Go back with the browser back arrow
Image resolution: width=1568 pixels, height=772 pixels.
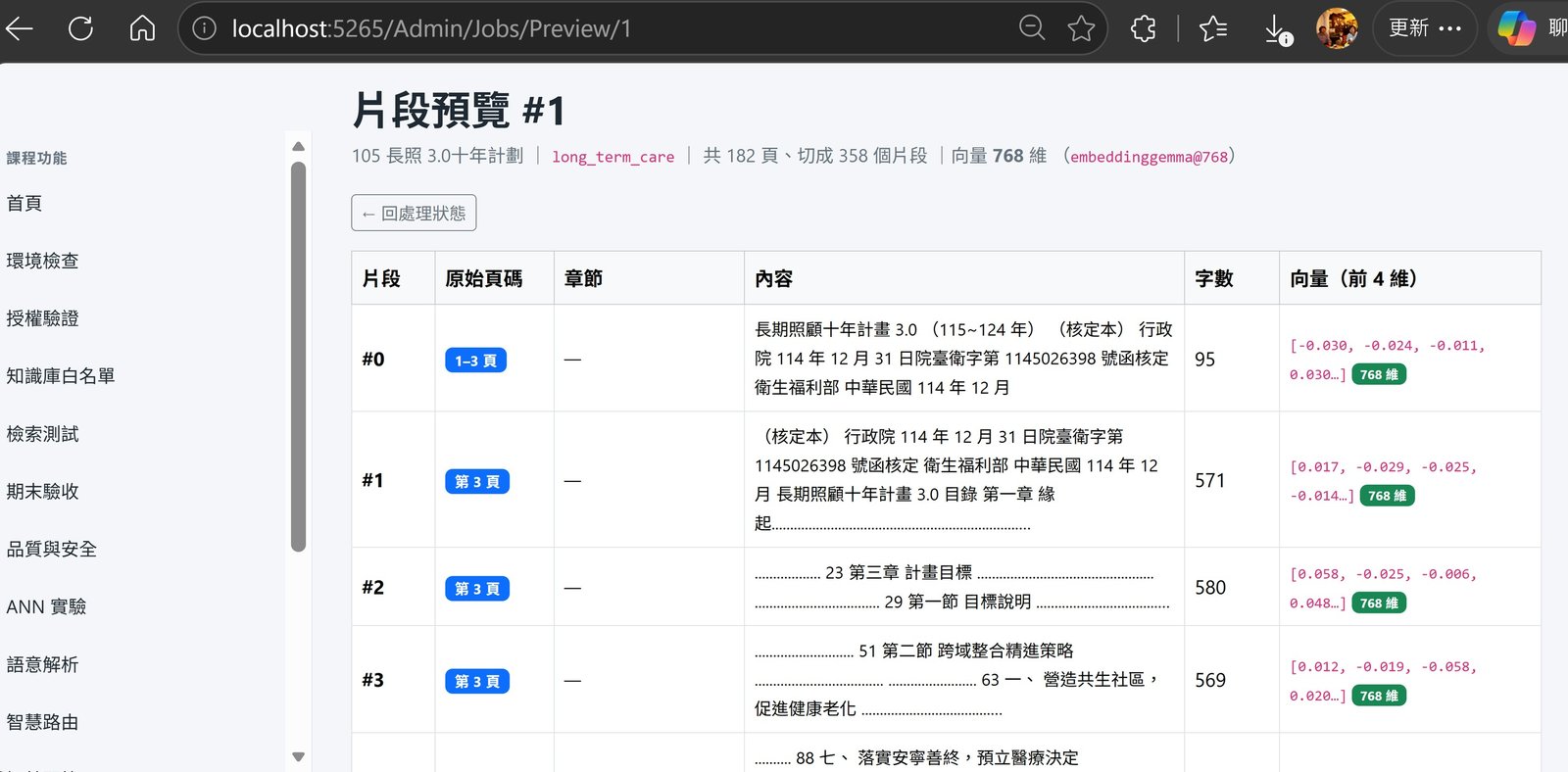[x=20, y=28]
